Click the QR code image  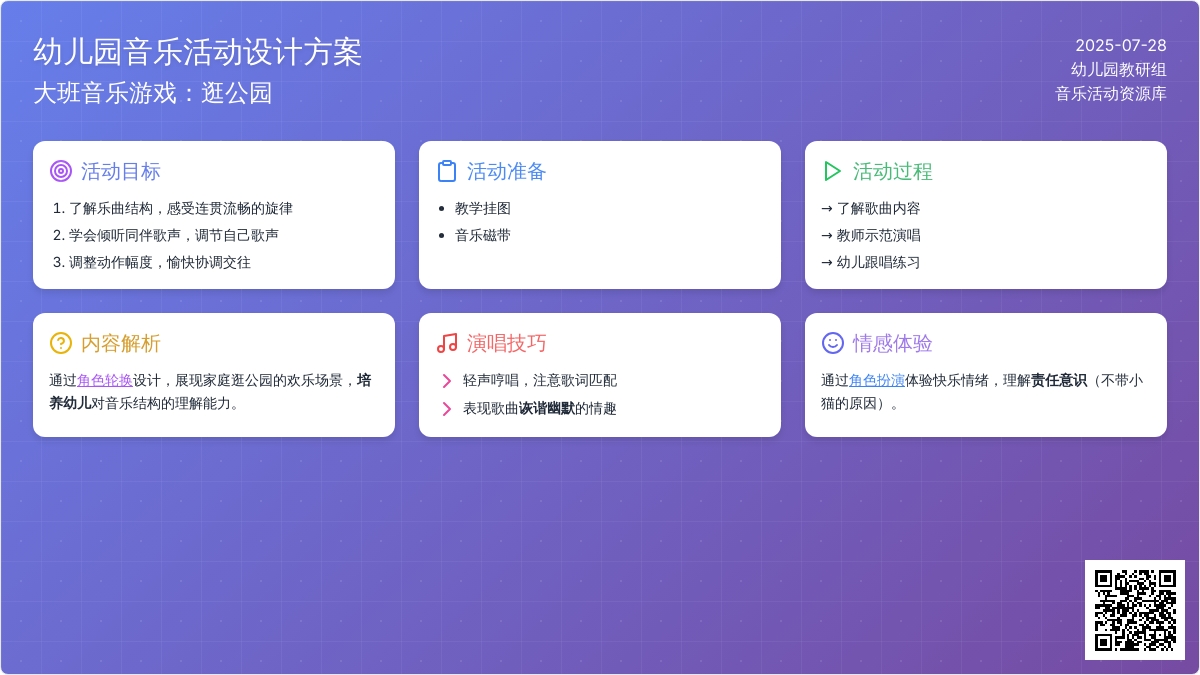(x=1135, y=610)
